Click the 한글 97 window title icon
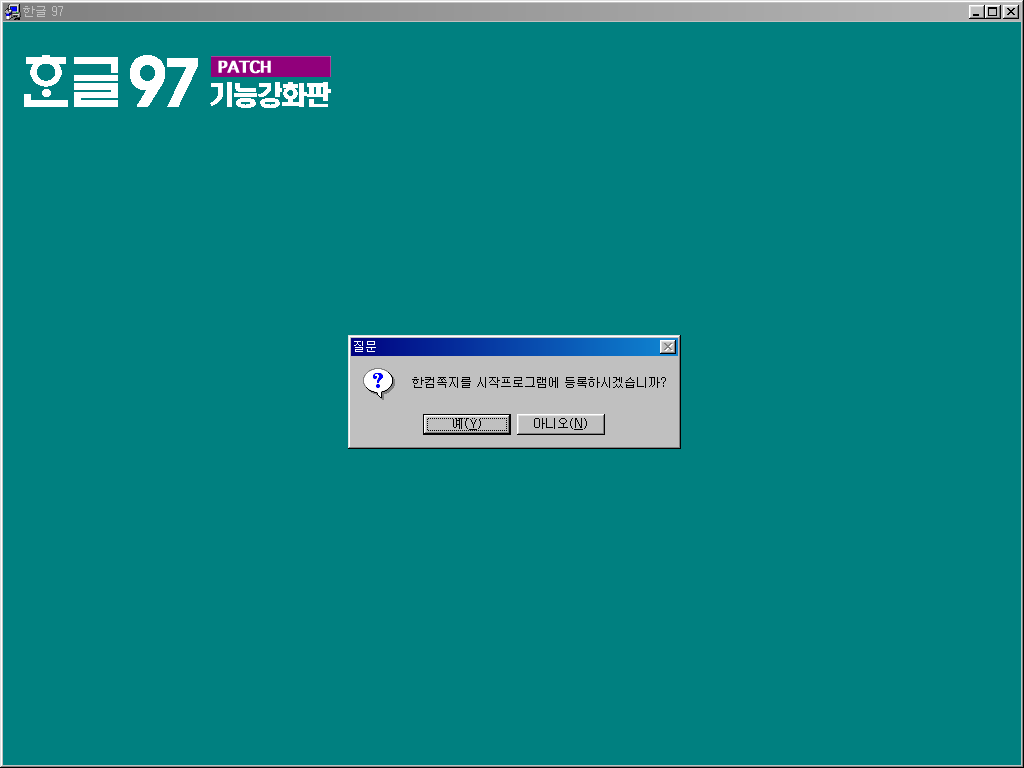1024x768 pixels. [12, 11]
